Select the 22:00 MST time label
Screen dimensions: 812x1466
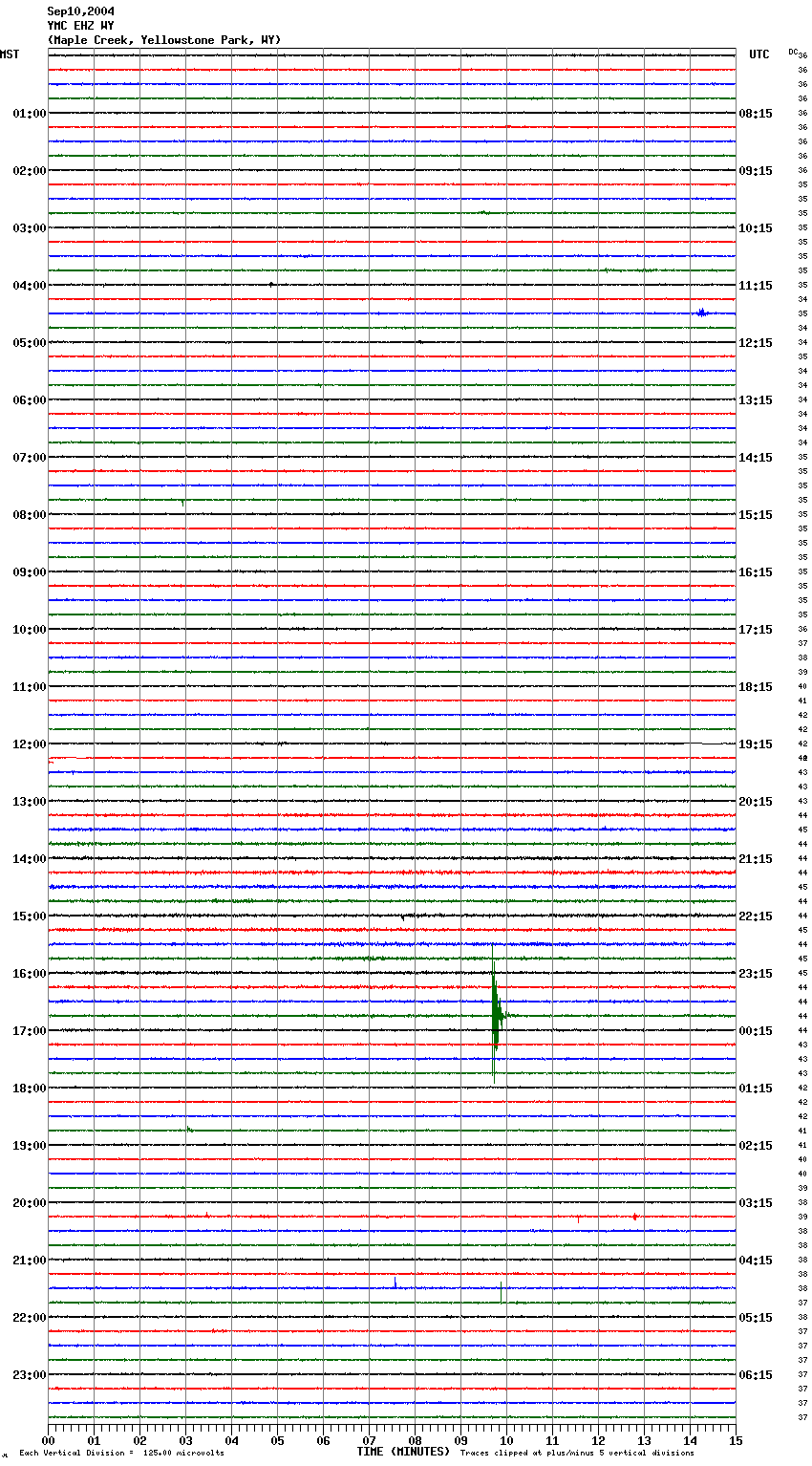tap(30, 1318)
